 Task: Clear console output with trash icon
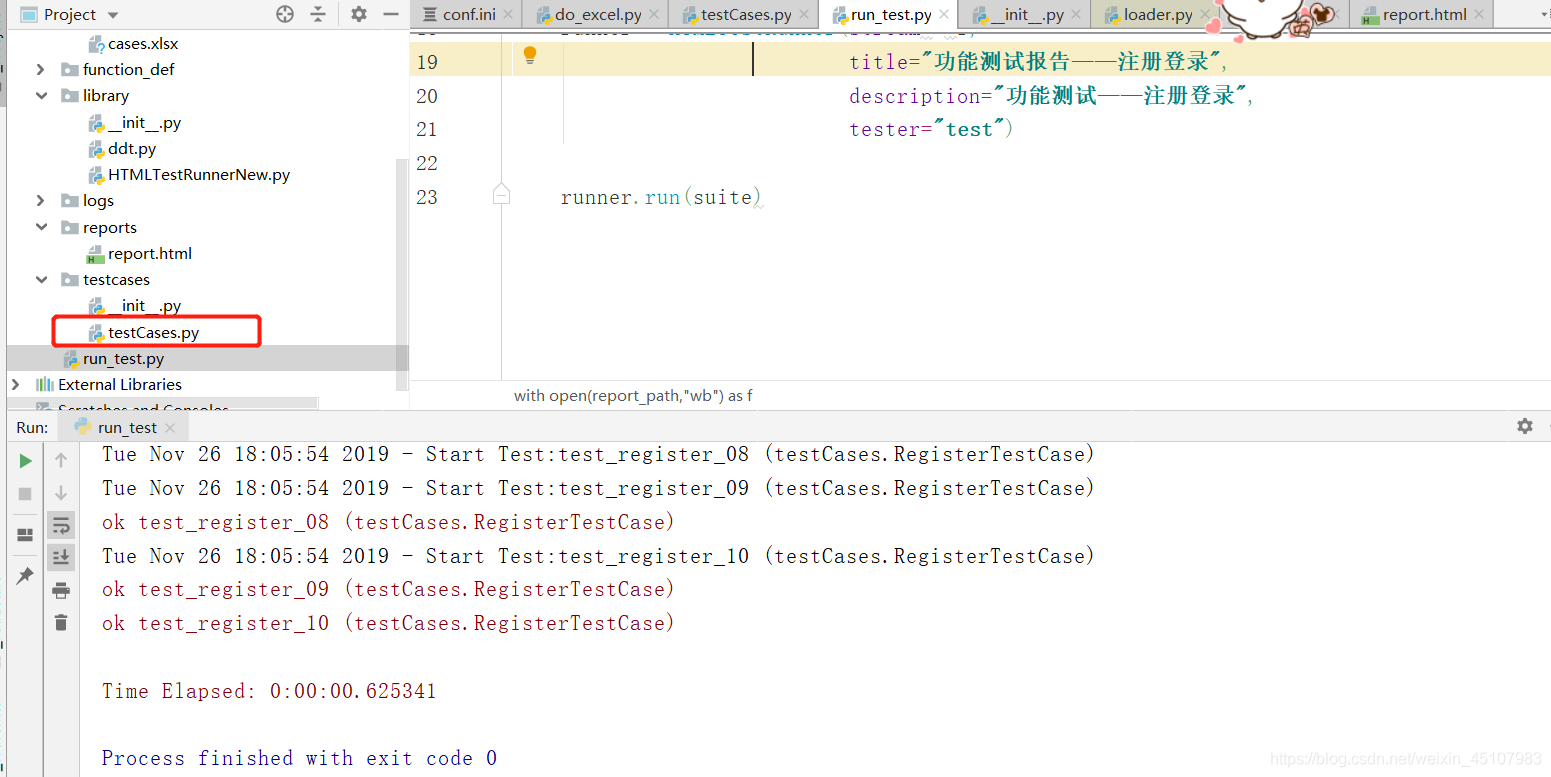61,622
